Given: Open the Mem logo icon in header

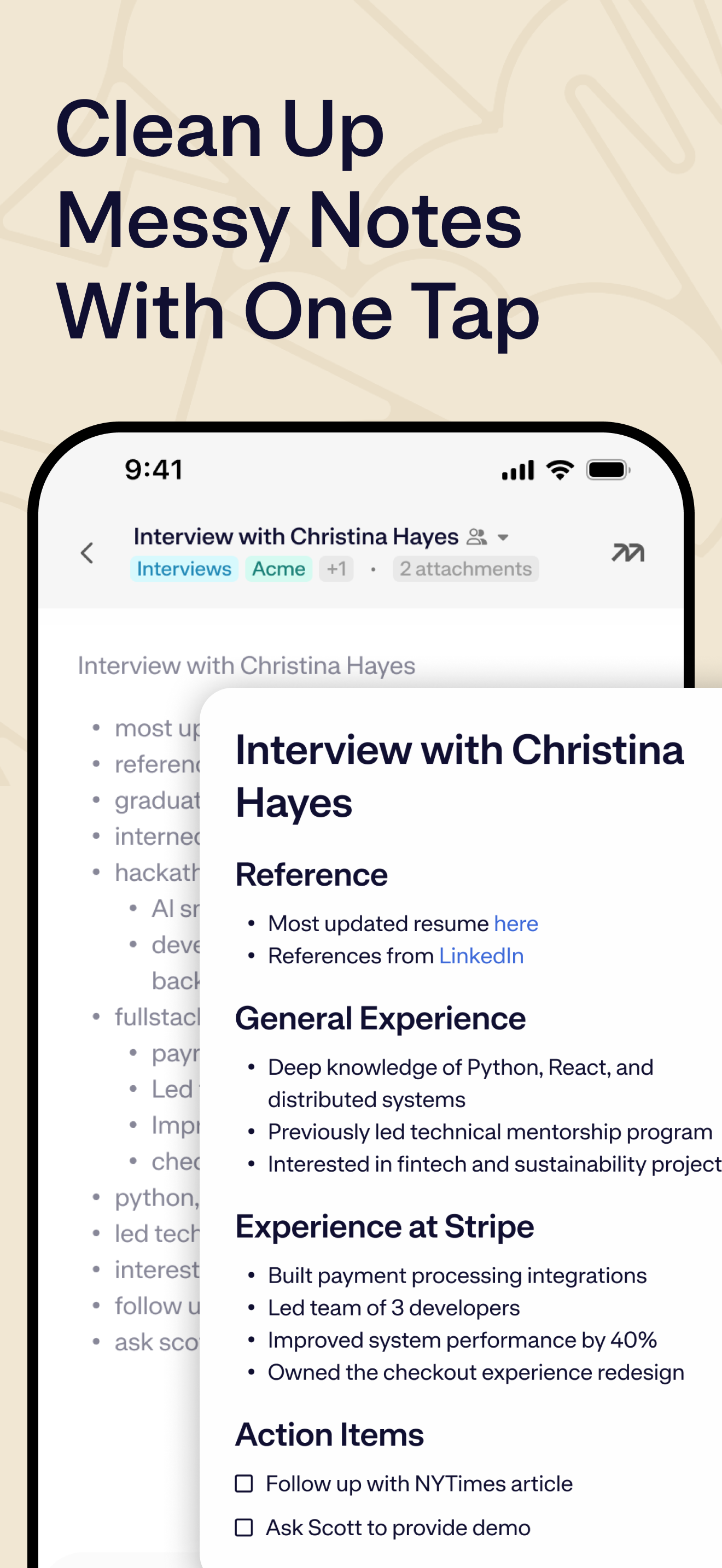Looking at the screenshot, I should [x=627, y=552].
